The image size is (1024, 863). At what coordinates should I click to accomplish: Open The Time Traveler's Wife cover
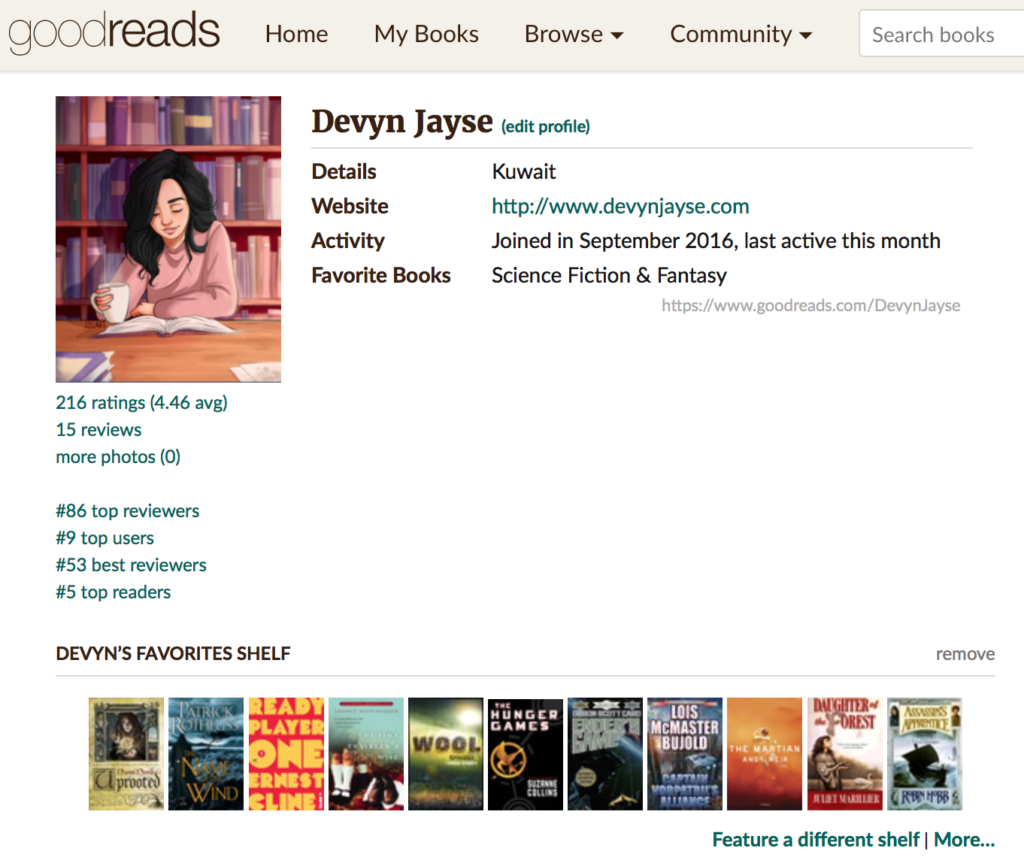click(x=366, y=754)
